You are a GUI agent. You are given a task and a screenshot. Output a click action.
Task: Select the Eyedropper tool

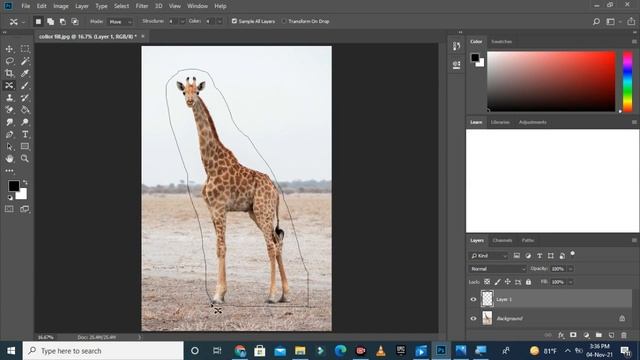[x=25, y=73]
